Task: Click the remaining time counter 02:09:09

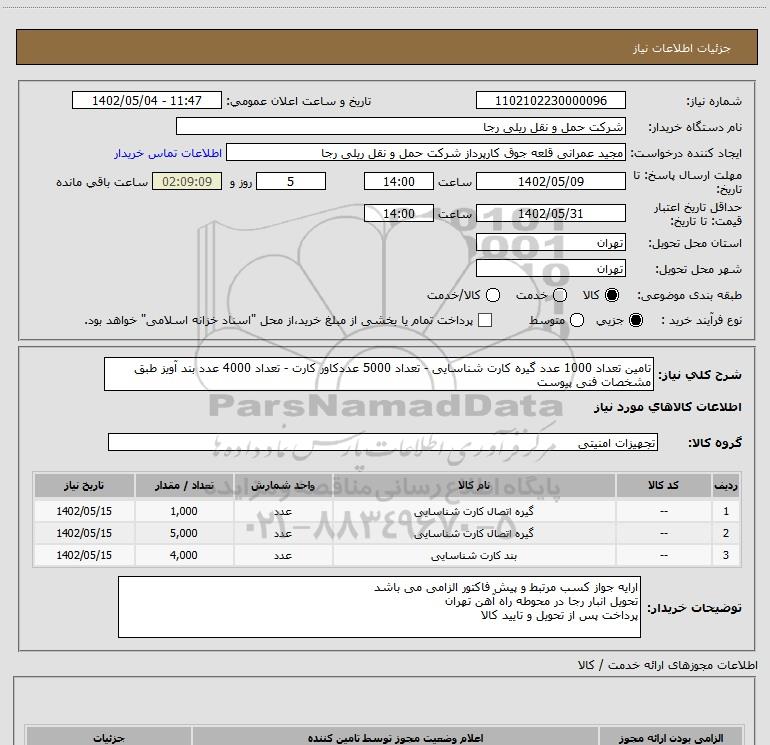Action: tap(187, 181)
